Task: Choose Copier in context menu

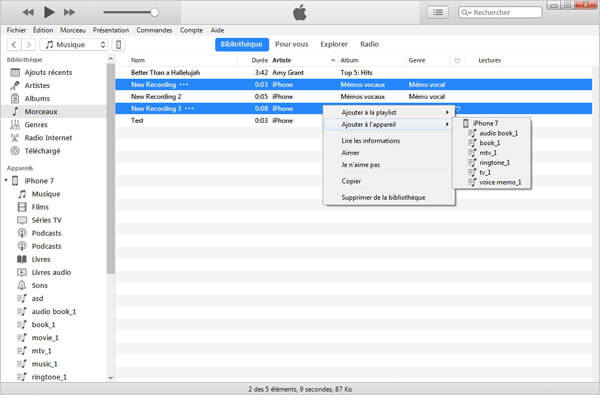Action: point(390,181)
